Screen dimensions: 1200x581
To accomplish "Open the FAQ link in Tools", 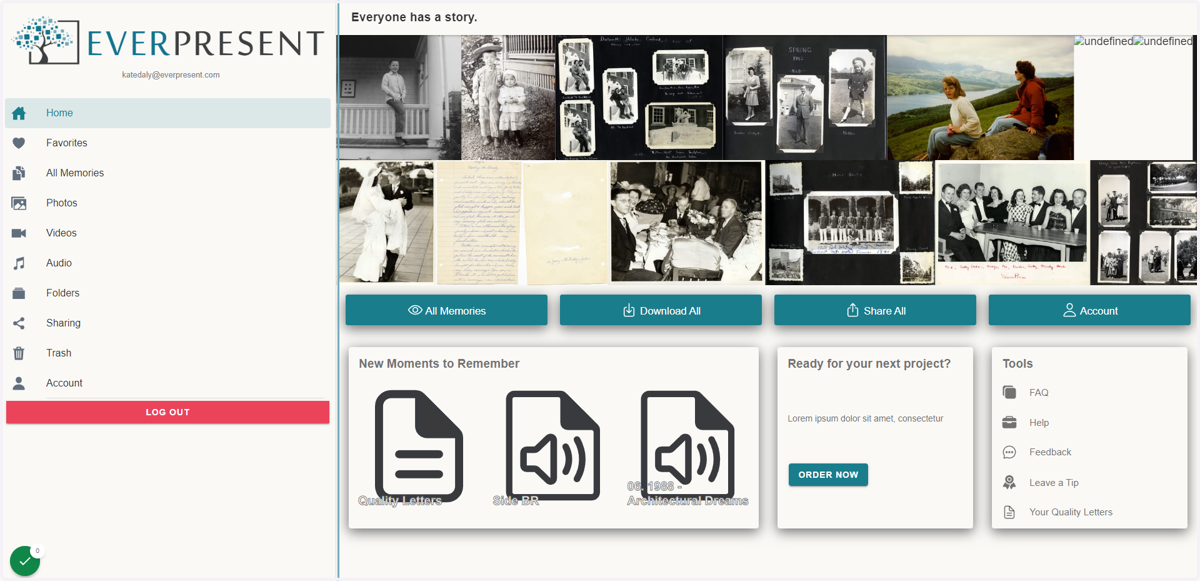I will (x=1039, y=393).
